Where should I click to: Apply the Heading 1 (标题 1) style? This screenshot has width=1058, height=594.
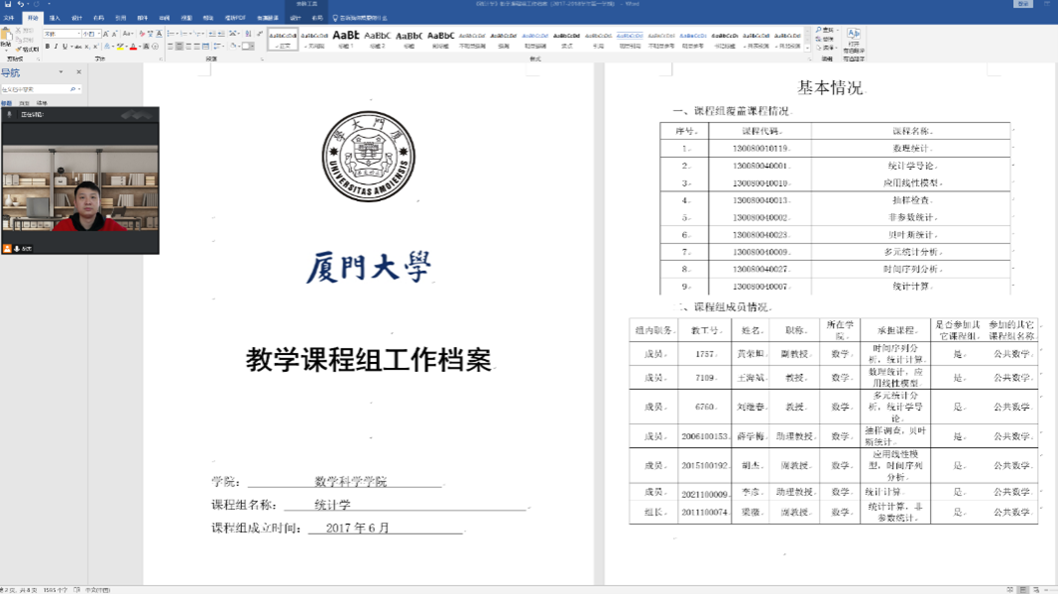coord(346,38)
